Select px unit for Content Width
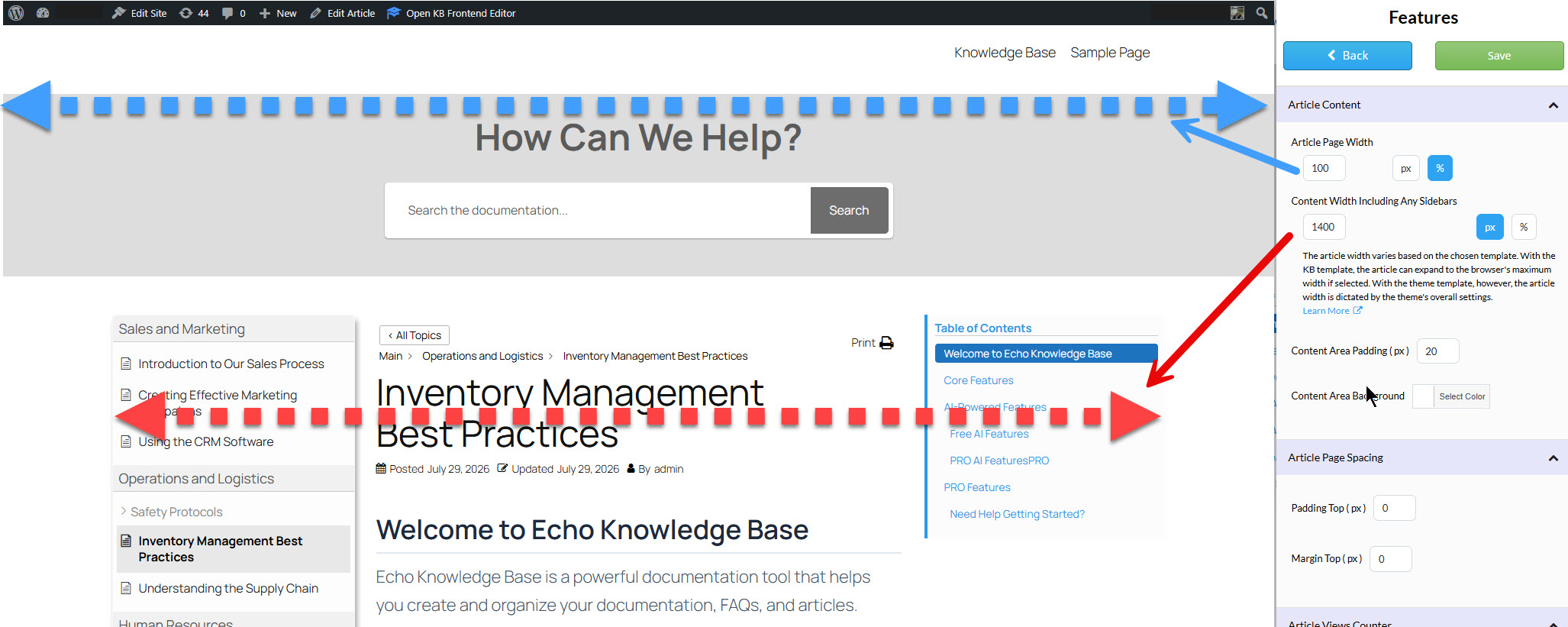The width and height of the screenshot is (1568, 627). coord(1490,227)
